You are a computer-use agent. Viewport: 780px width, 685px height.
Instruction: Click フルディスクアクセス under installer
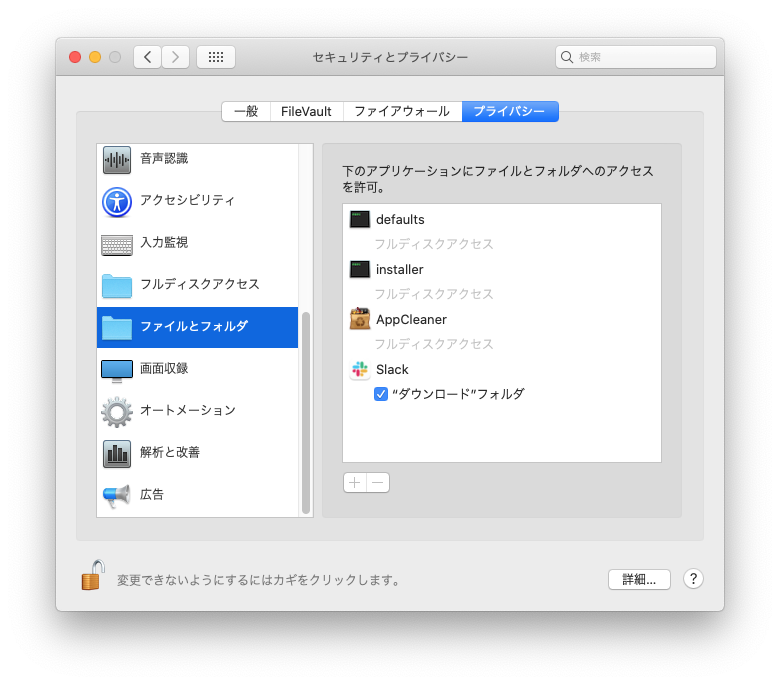pyautogui.click(x=434, y=294)
